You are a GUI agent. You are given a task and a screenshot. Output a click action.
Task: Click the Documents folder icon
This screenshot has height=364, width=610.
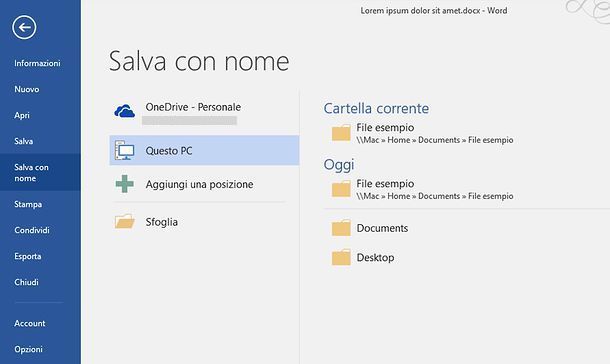click(x=341, y=228)
